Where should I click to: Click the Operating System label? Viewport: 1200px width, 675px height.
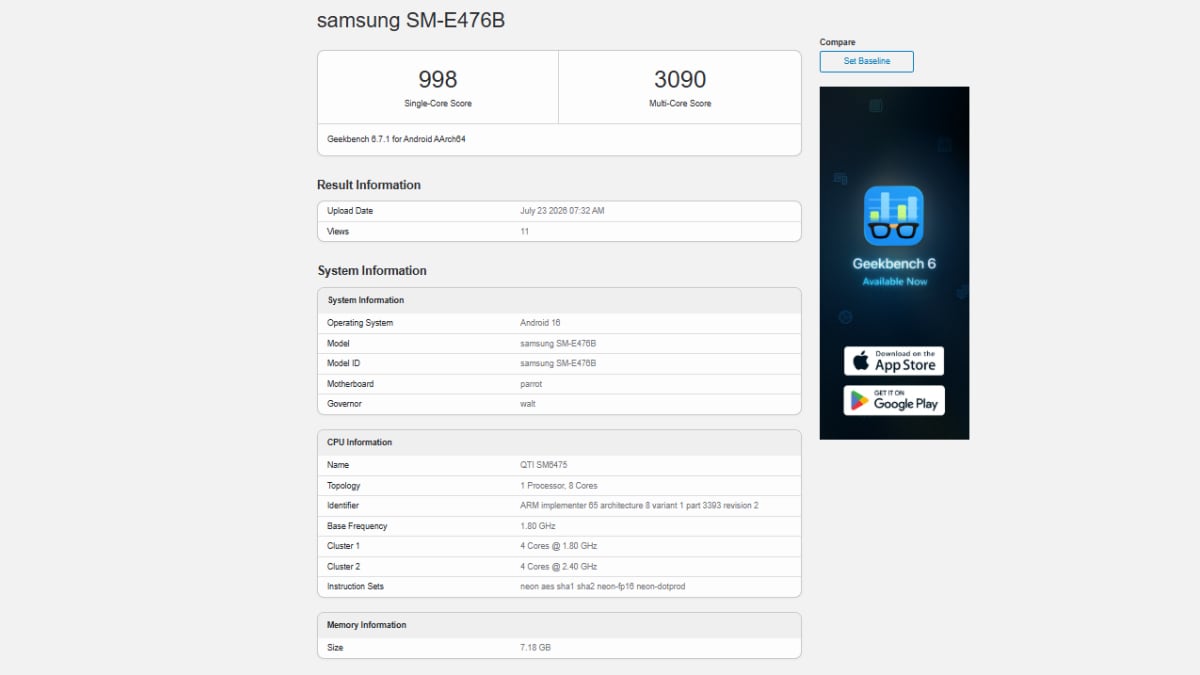(360, 323)
